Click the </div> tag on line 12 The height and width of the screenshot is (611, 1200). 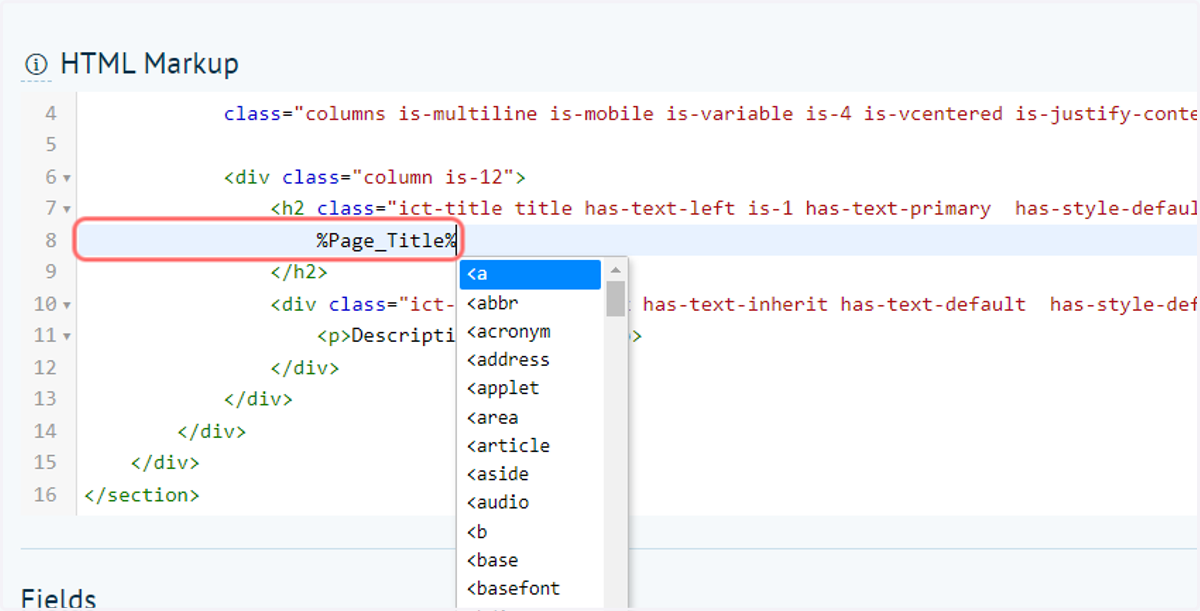[305, 368]
